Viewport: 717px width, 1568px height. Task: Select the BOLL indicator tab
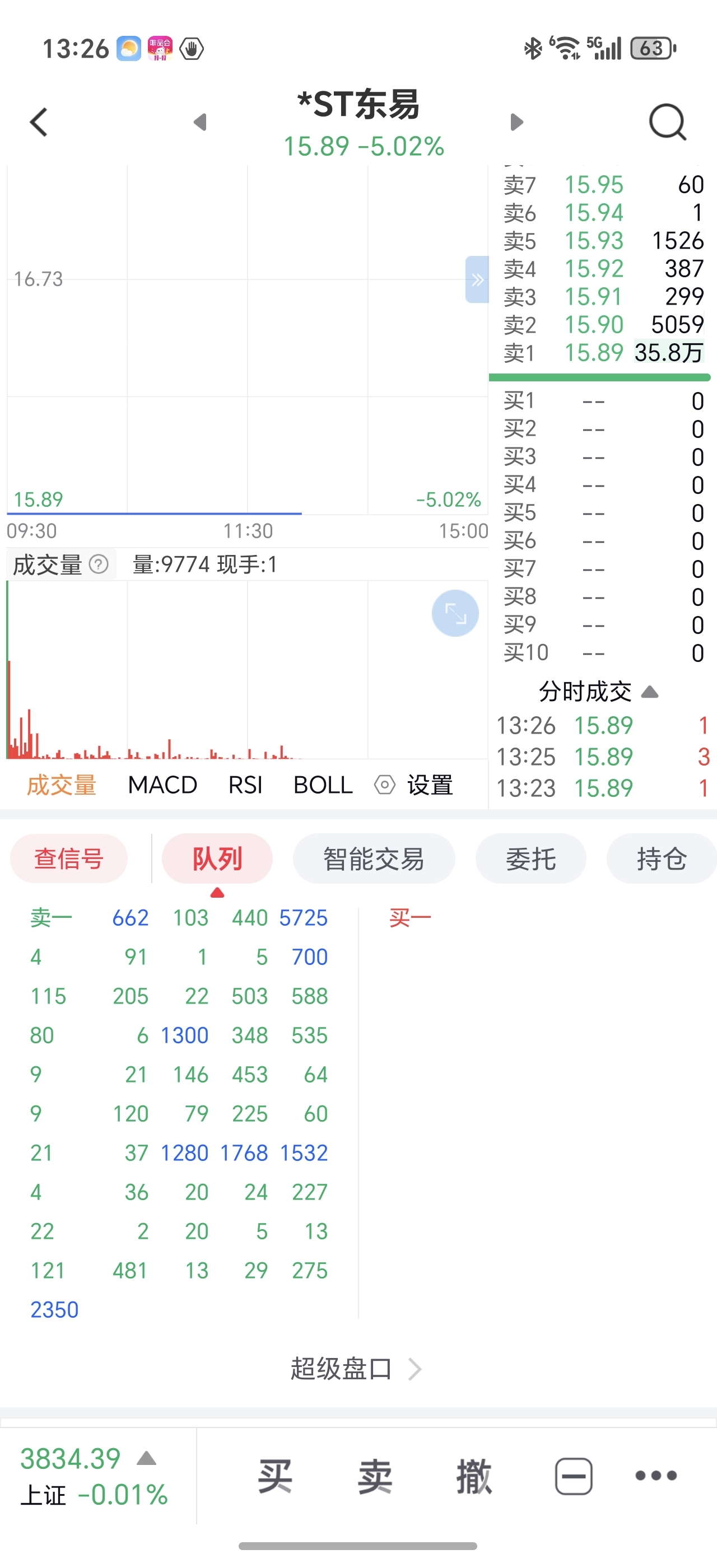tap(323, 785)
